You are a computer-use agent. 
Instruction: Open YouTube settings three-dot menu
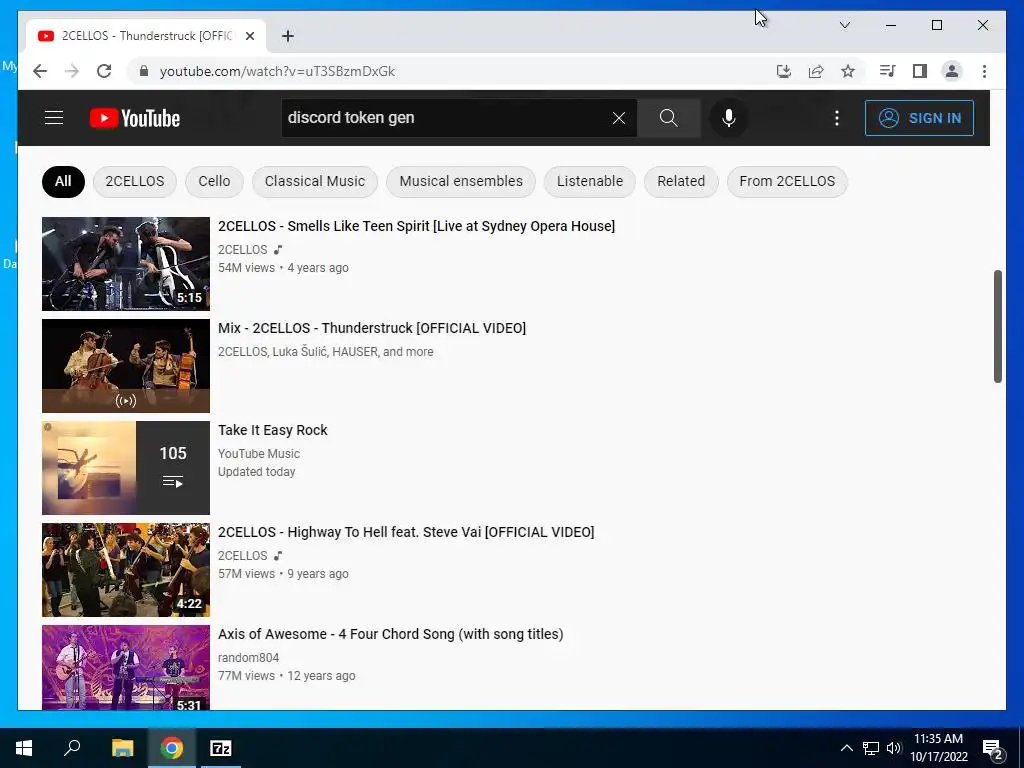(x=837, y=118)
